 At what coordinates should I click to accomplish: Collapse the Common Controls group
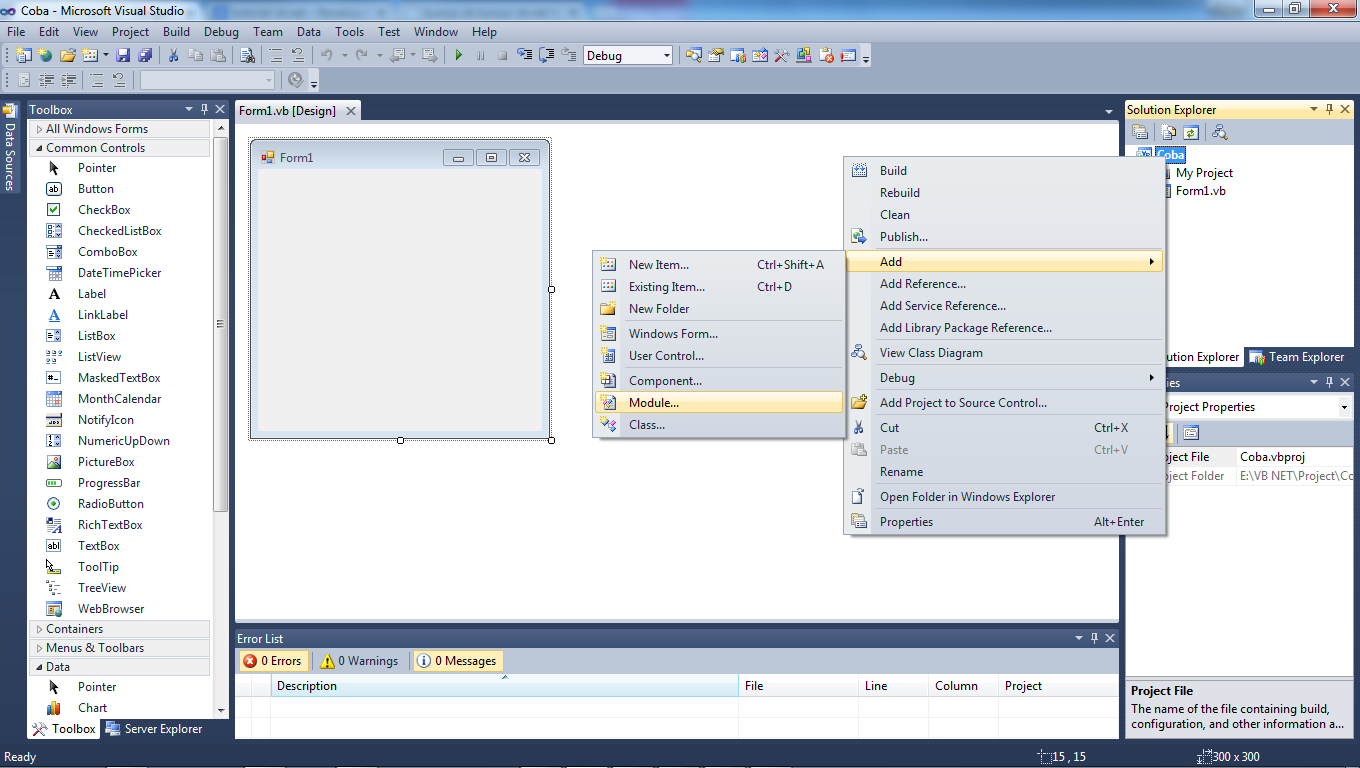(120, 148)
